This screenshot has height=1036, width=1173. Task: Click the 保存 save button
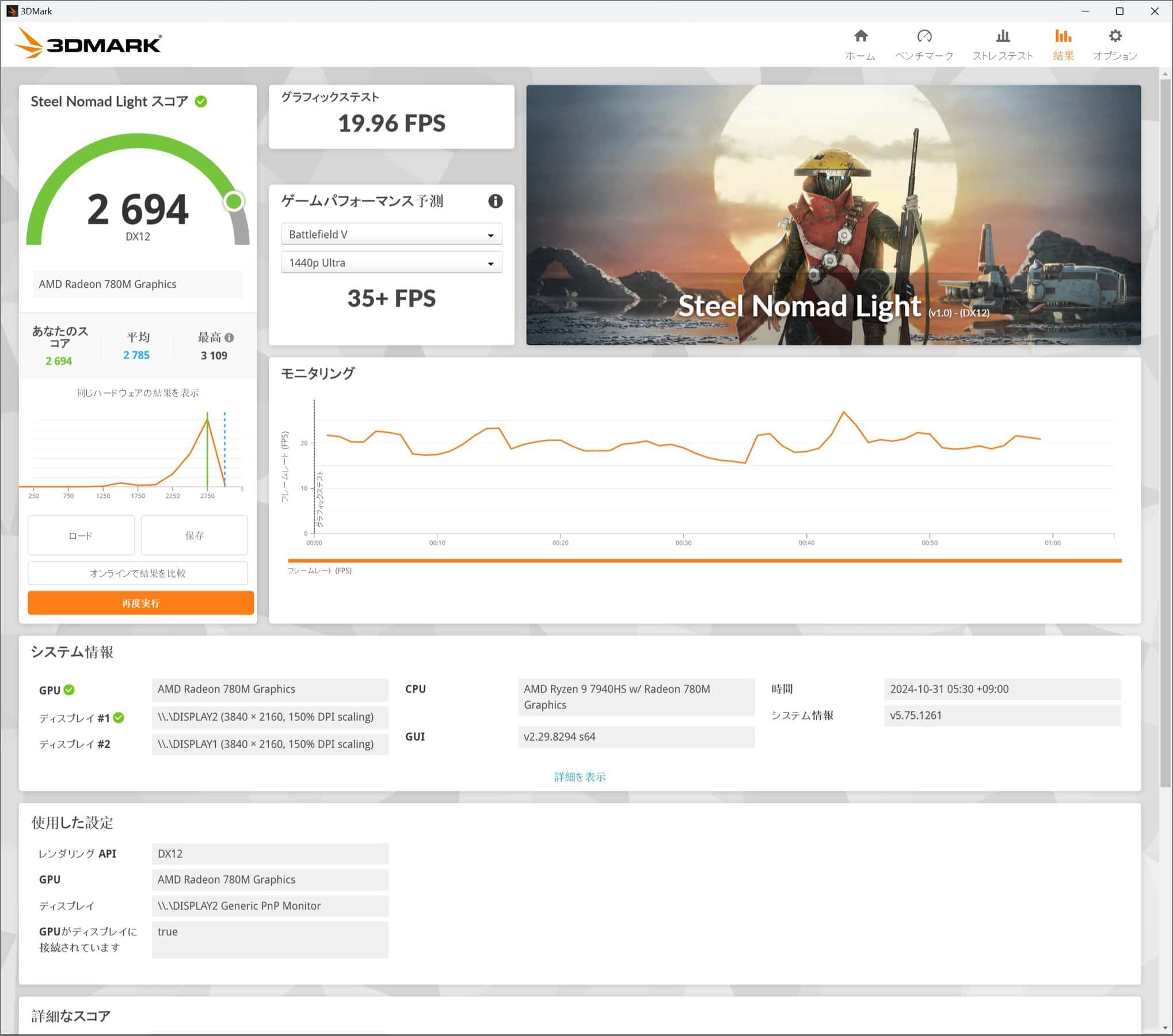(x=194, y=535)
